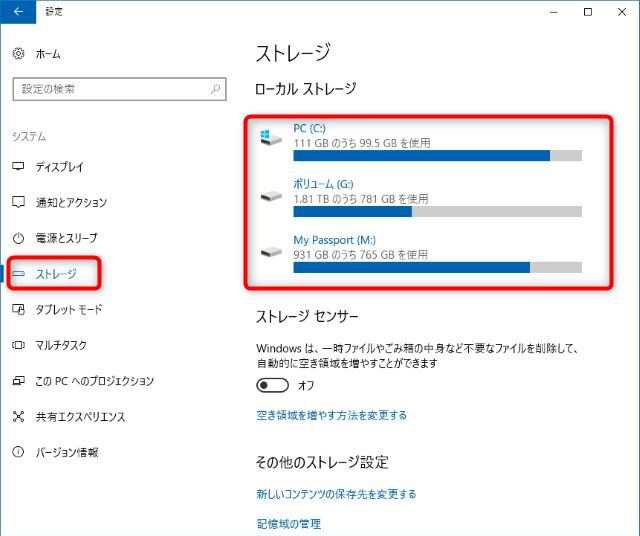Click the タブレット モード icon

coord(18,309)
